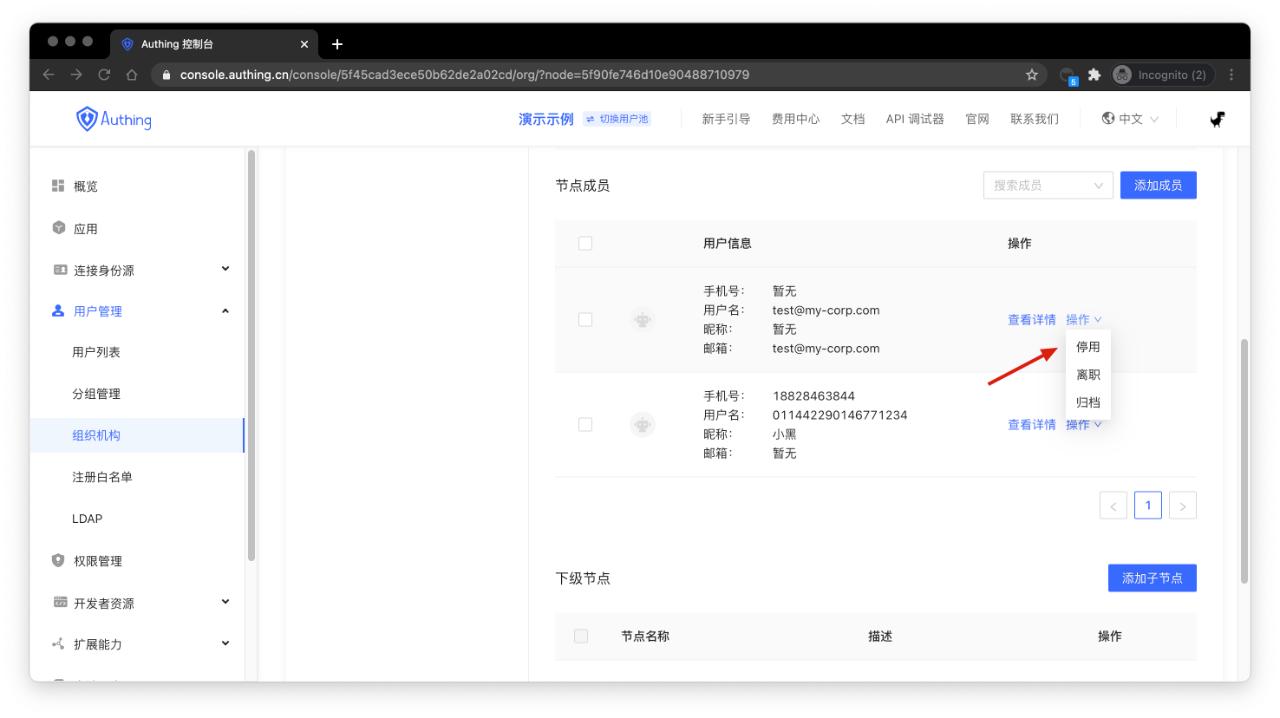This screenshot has width=1280, height=718.
Task: Click avatar of user test@my-corp.com
Action: point(643,320)
